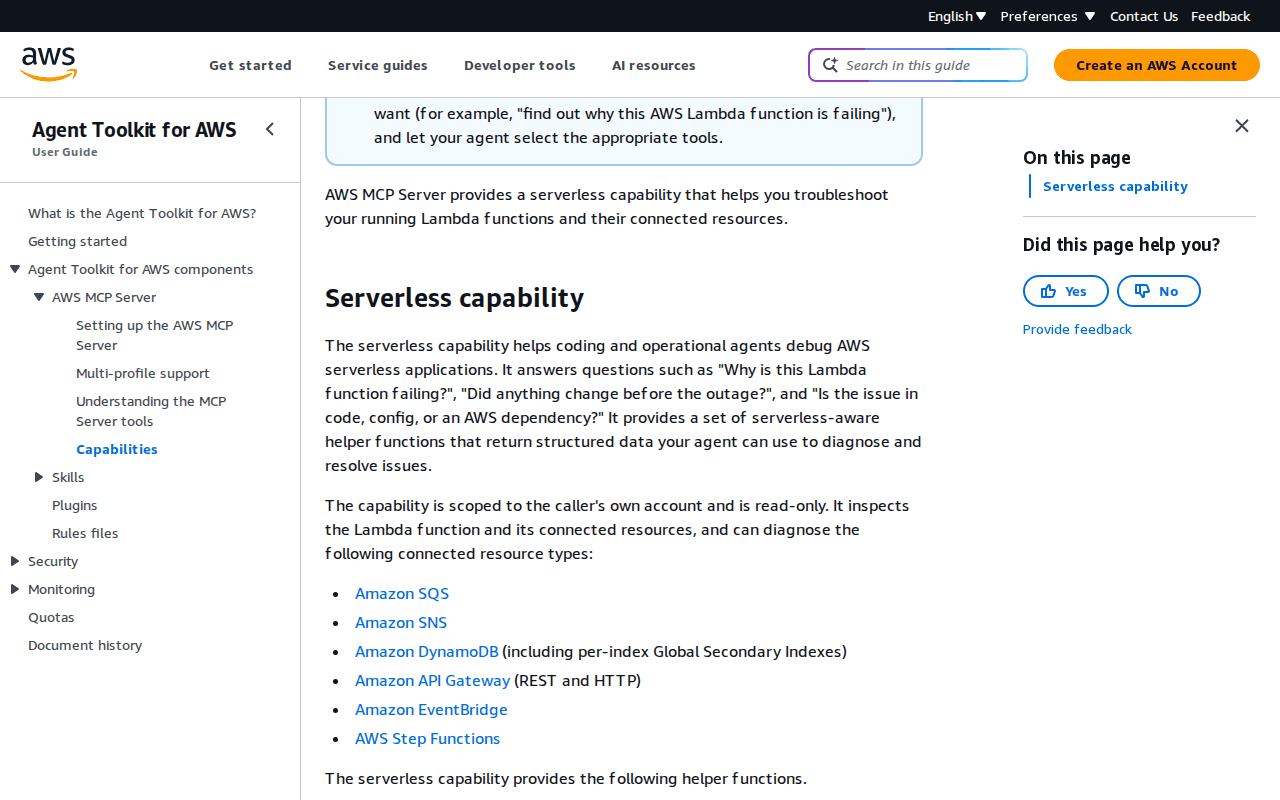The image size is (1280, 800).
Task: Expand the Monitoring section arrow
Action: 15,589
